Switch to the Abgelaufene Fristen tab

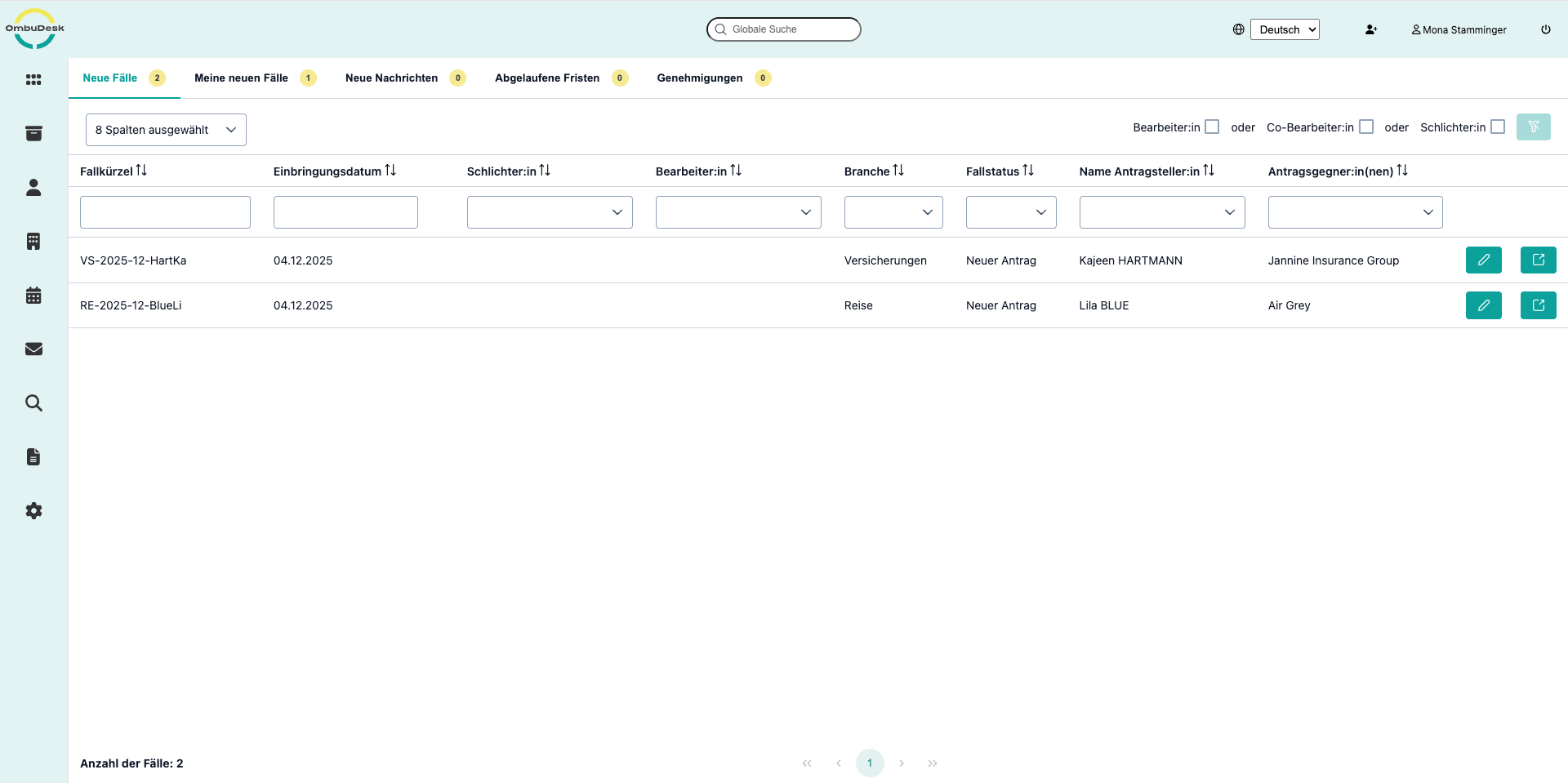click(547, 78)
